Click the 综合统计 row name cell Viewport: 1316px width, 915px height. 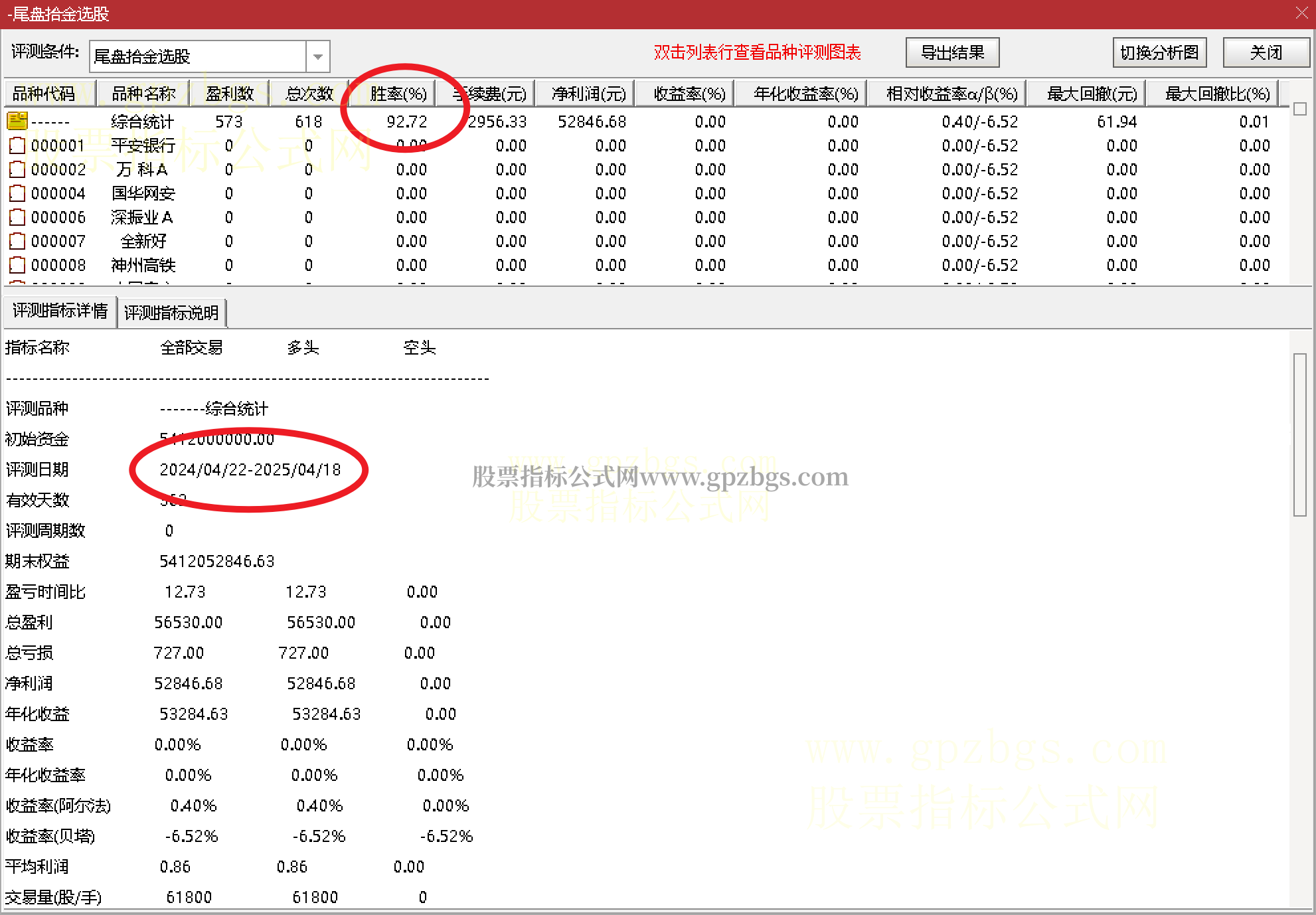pos(143,122)
